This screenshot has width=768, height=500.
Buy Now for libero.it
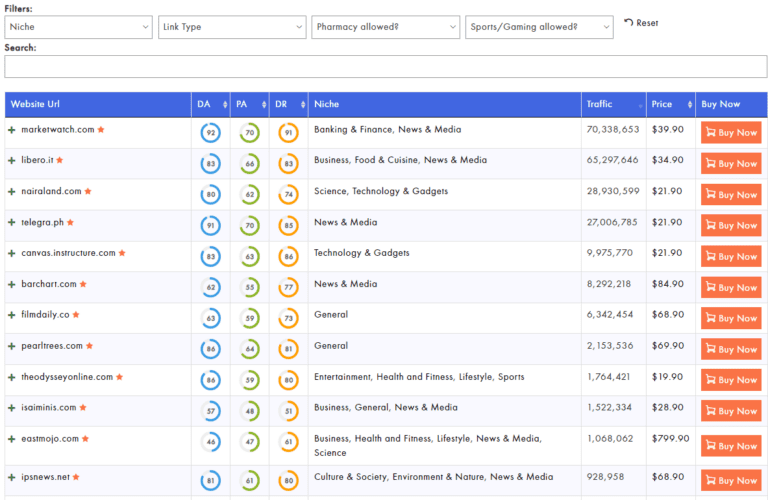pyautogui.click(x=731, y=164)
